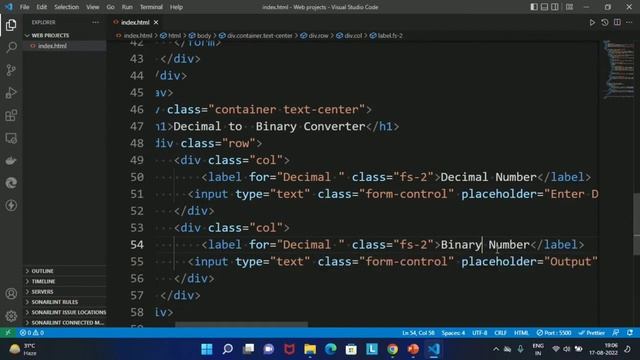Image resolution: width=640 pixels, height=360 pixels.
Task: Open the timeline history icon in editor toolbar
Action: click(x=605, y=22)
